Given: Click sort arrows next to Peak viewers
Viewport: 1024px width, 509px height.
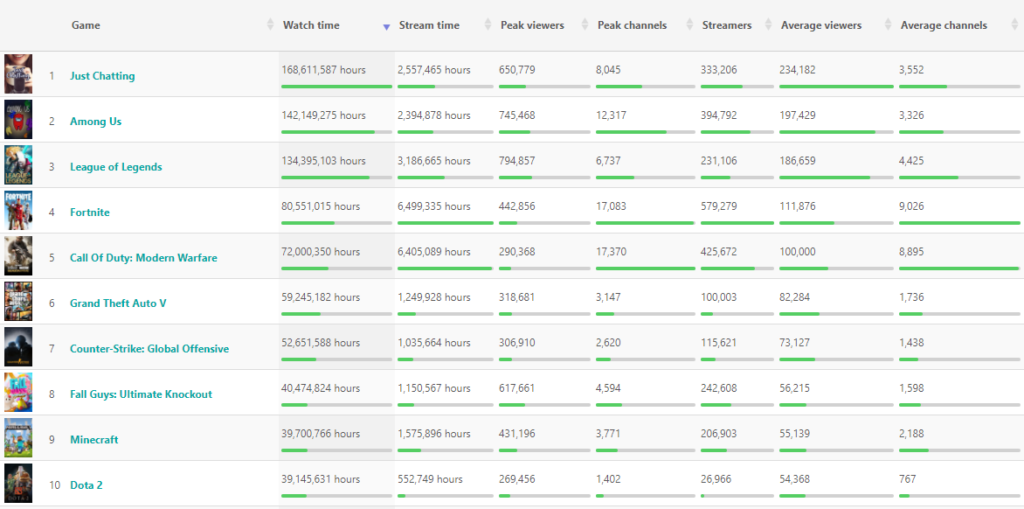Looking at the screenshot, I should [584, 25].
